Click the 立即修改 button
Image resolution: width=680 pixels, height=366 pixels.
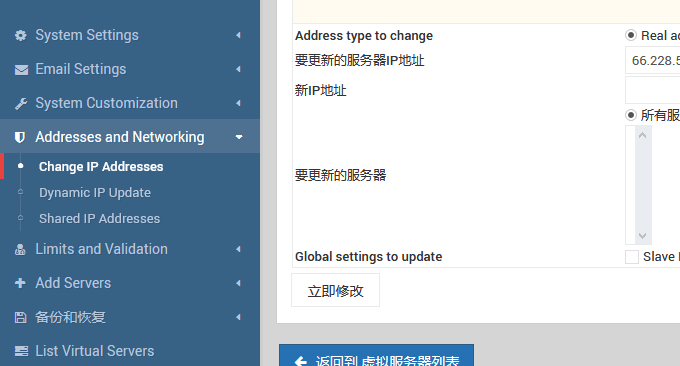335,290
